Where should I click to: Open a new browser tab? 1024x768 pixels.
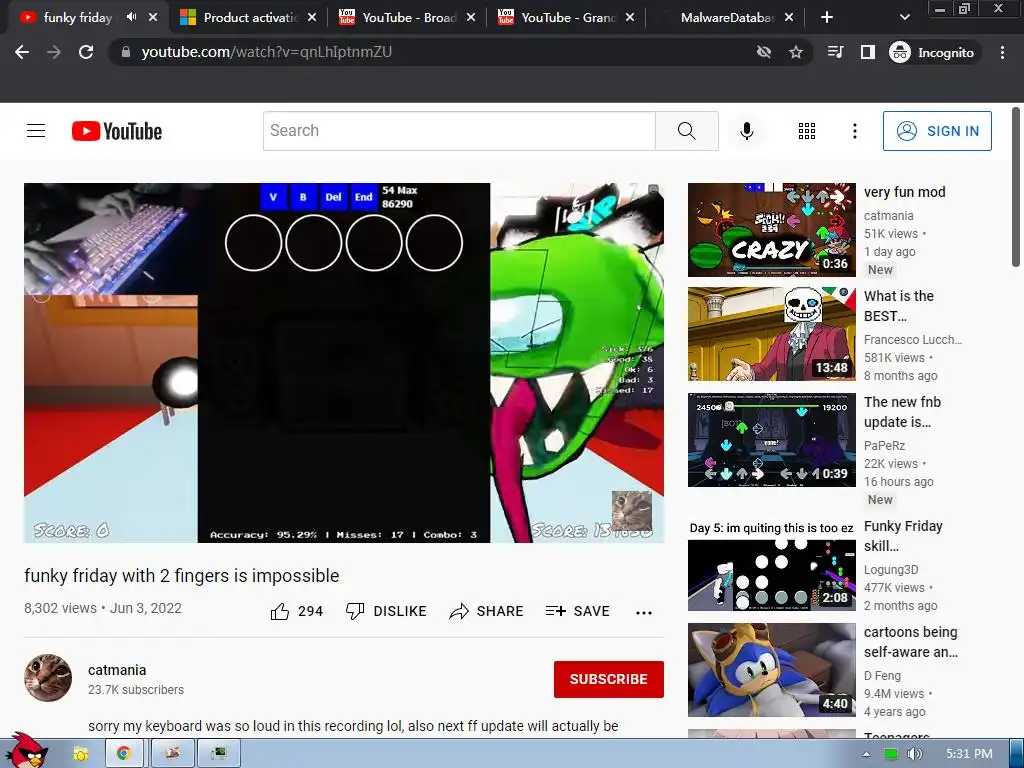pyautogui.click(x=827, y=18)
